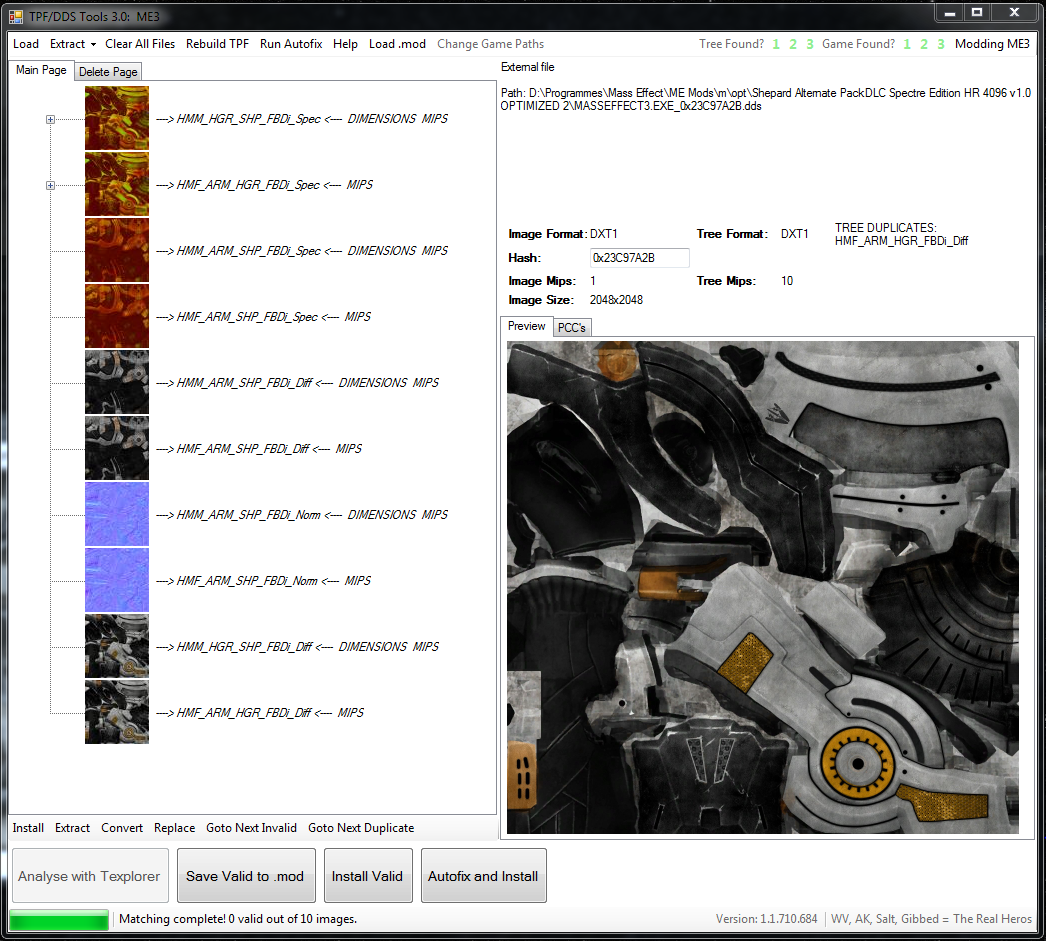Open the Load menu

click(26, 44)
